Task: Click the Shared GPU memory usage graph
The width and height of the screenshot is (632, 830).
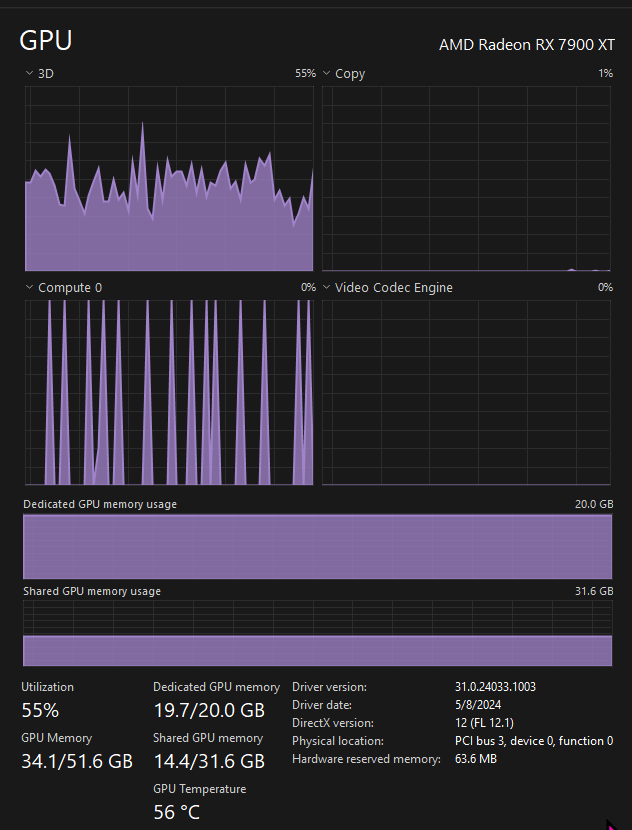Action: (x=318, y=633)
